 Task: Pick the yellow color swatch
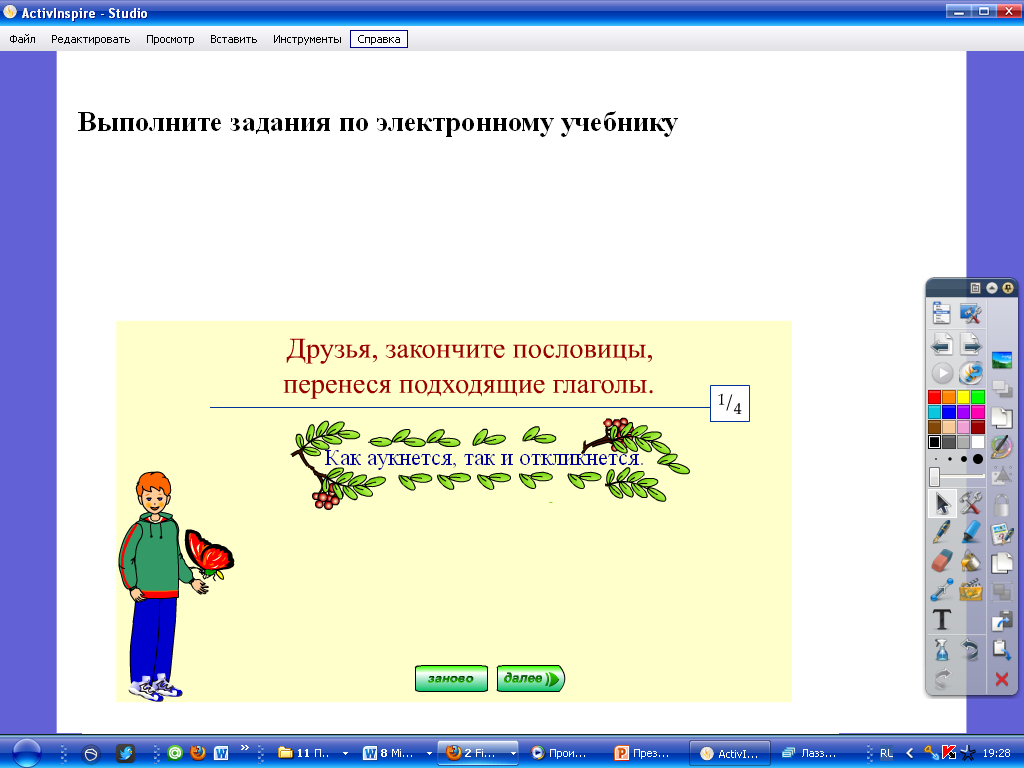pyautogui.click(x=963, y=397)
